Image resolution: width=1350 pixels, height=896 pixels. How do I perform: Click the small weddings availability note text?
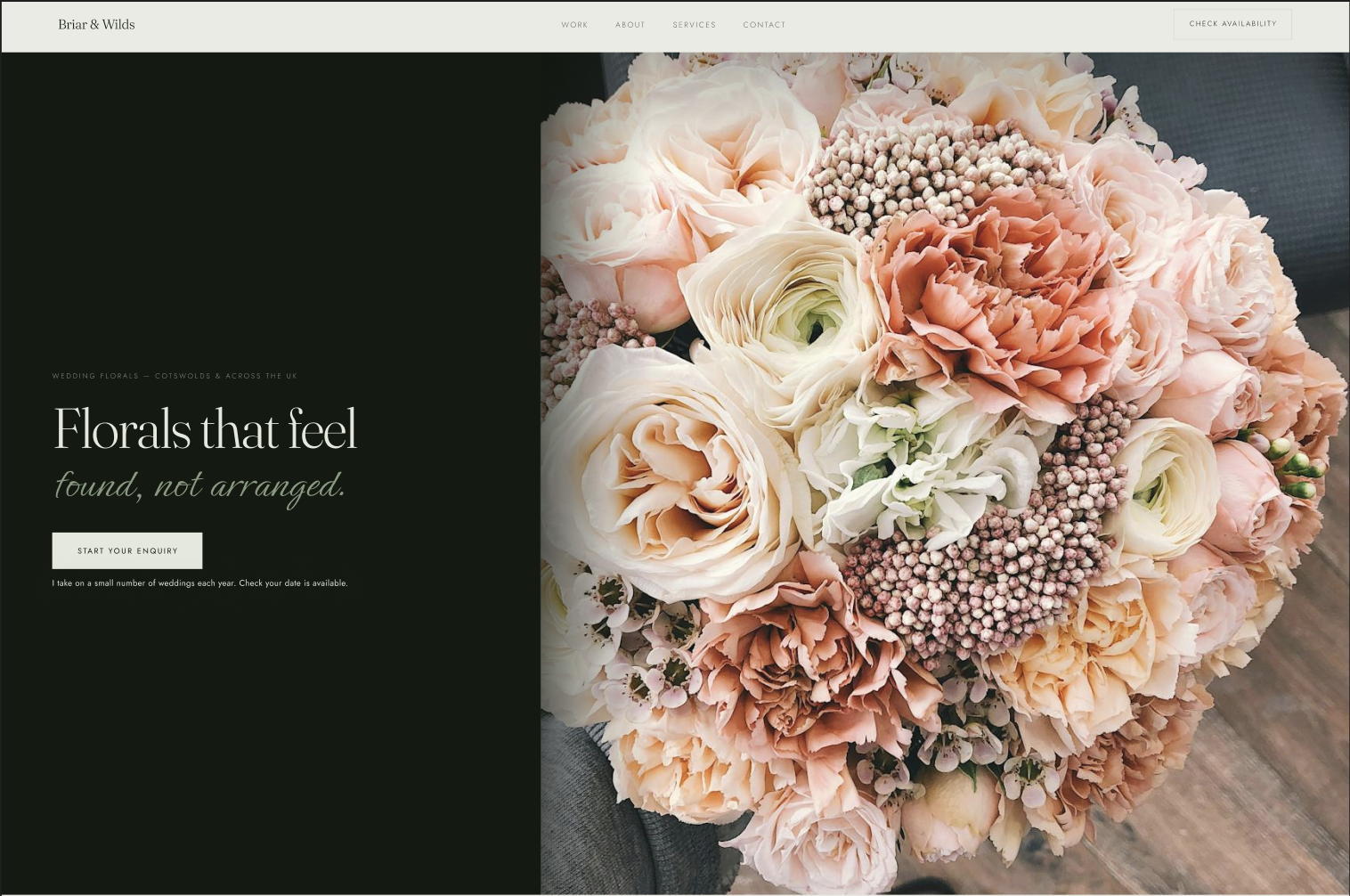pos(199,583)
